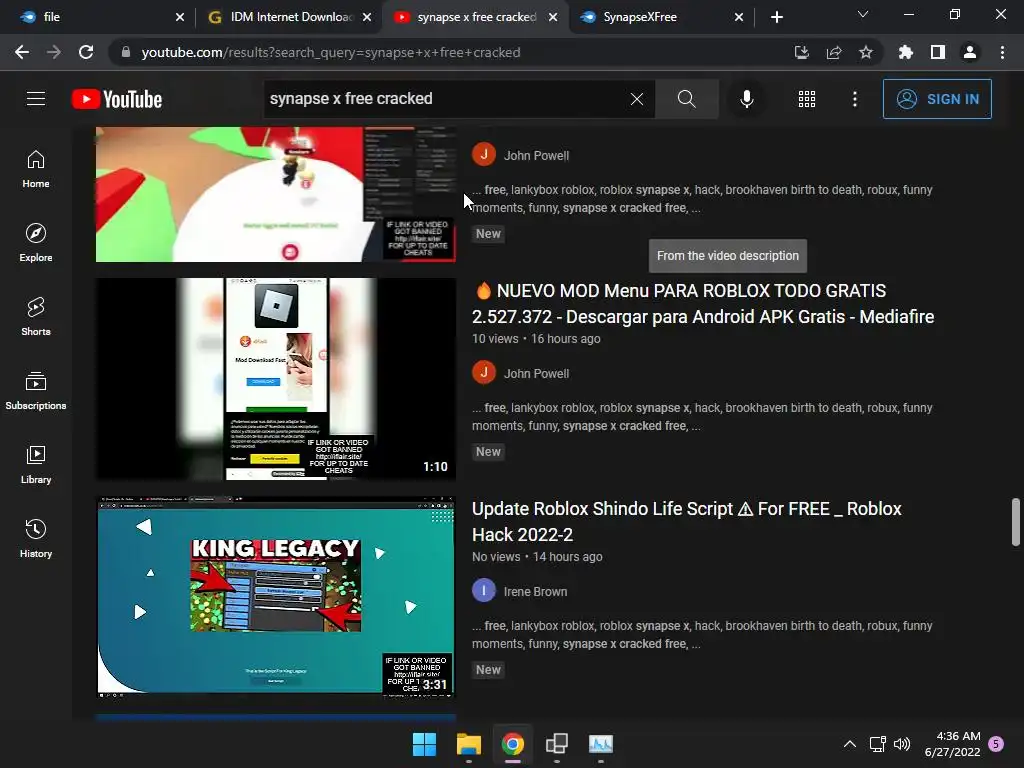Expand the tab search chevron
This screenshot has width=1024, height=768.
coord(863,14)
